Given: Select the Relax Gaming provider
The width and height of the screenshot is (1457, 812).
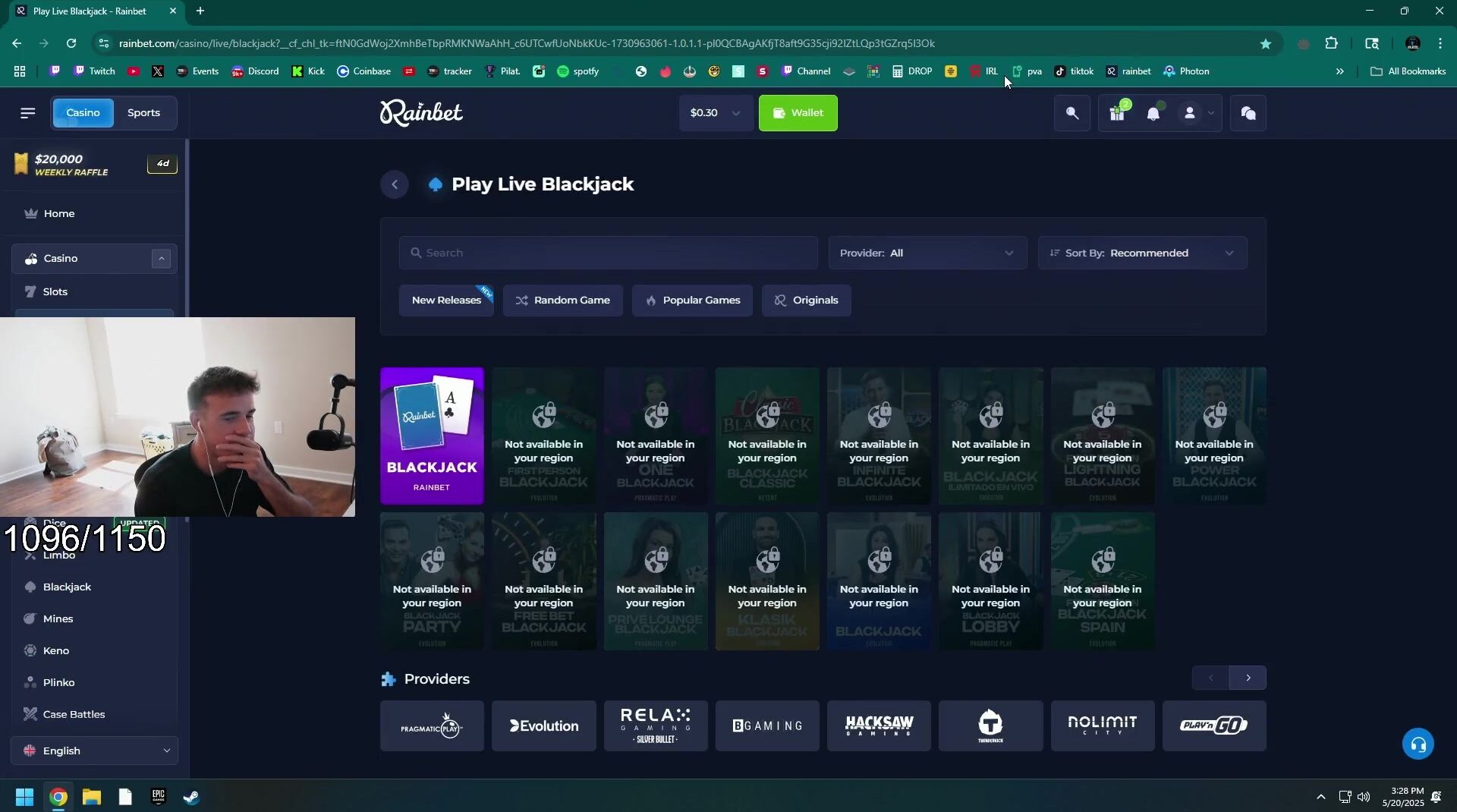Looking at the screenshot, I should pyautogui.click(x=656, y=726).
